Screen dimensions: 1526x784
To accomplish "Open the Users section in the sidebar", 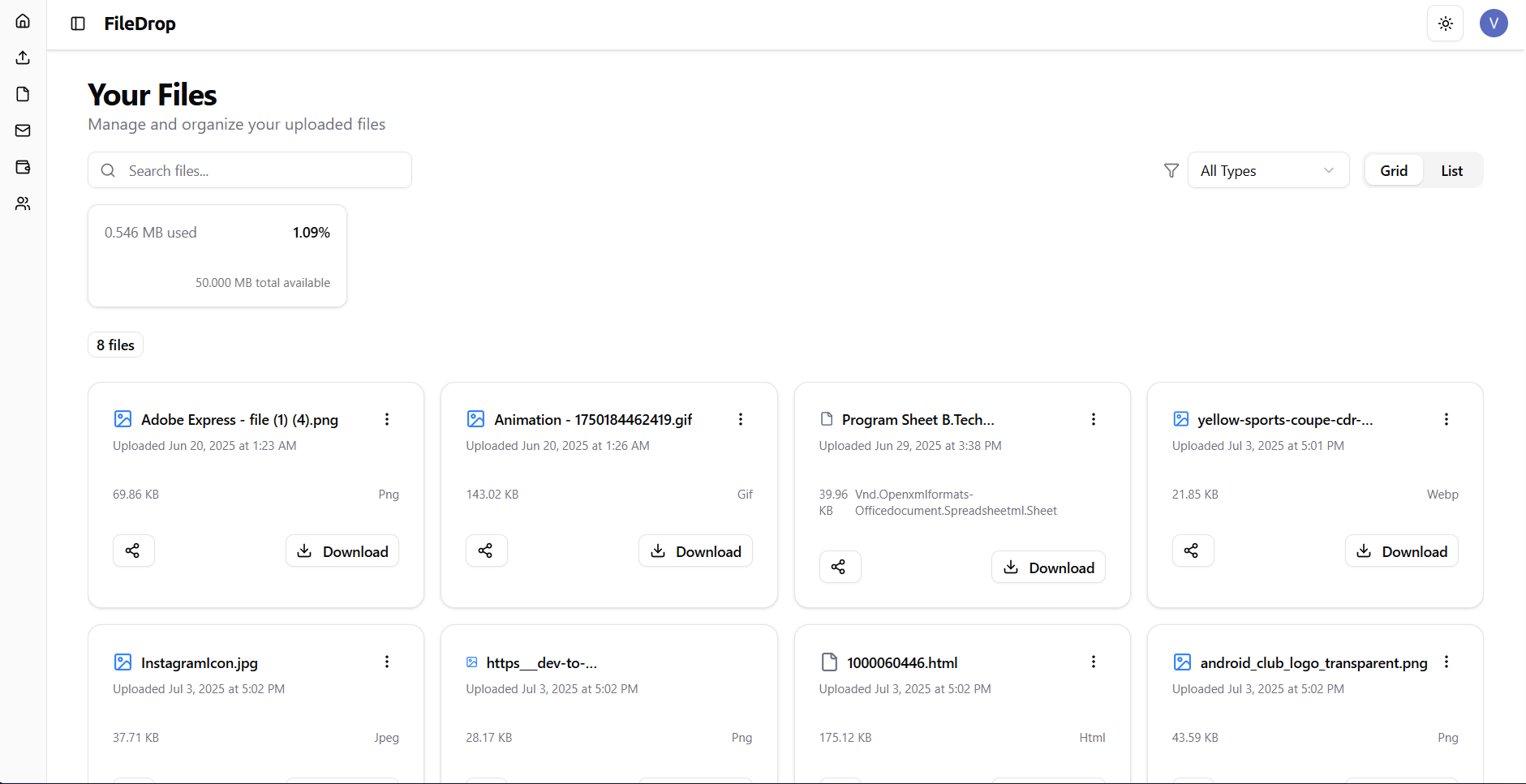I will pos(22,203).
